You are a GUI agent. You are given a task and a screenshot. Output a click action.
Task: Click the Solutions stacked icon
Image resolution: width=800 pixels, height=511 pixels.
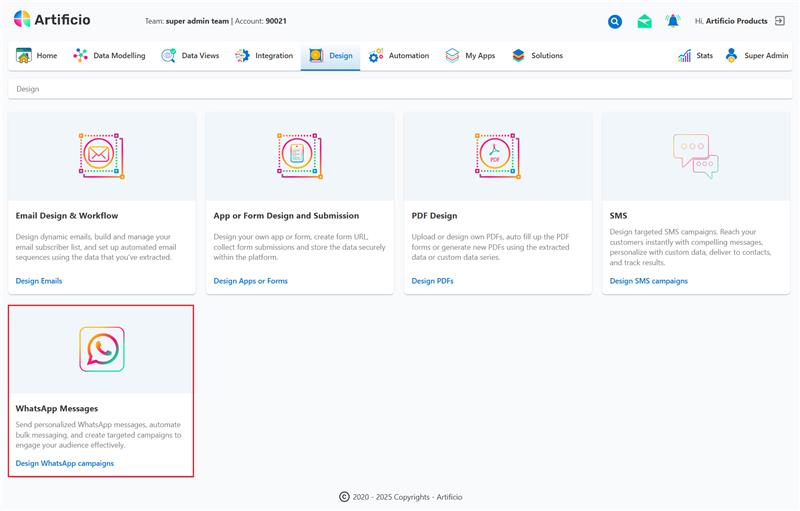(518, 56)
